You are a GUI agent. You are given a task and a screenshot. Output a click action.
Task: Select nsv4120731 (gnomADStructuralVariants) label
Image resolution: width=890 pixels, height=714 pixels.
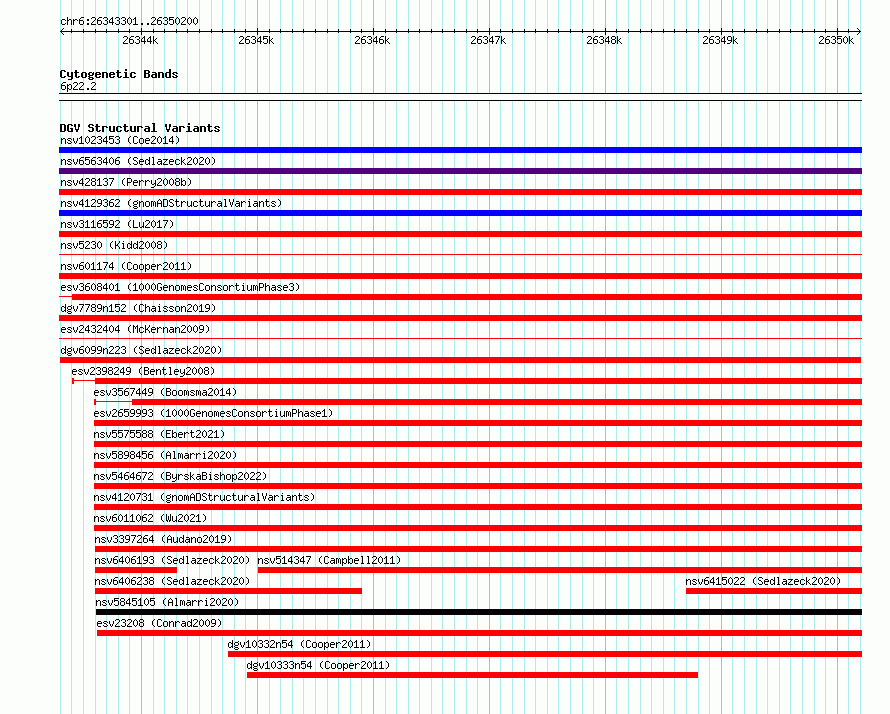click(x=204, y=497)
